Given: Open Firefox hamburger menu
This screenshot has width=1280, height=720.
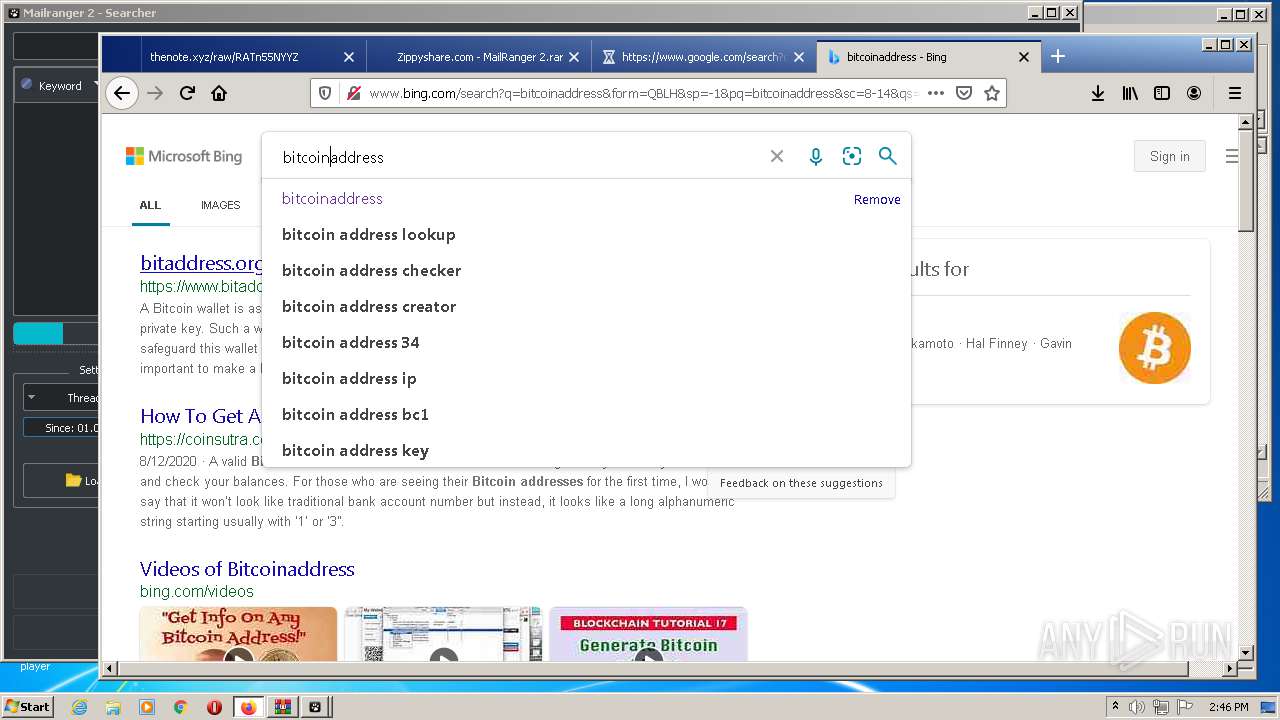Looking at the screenshot, I should 1235,93.
